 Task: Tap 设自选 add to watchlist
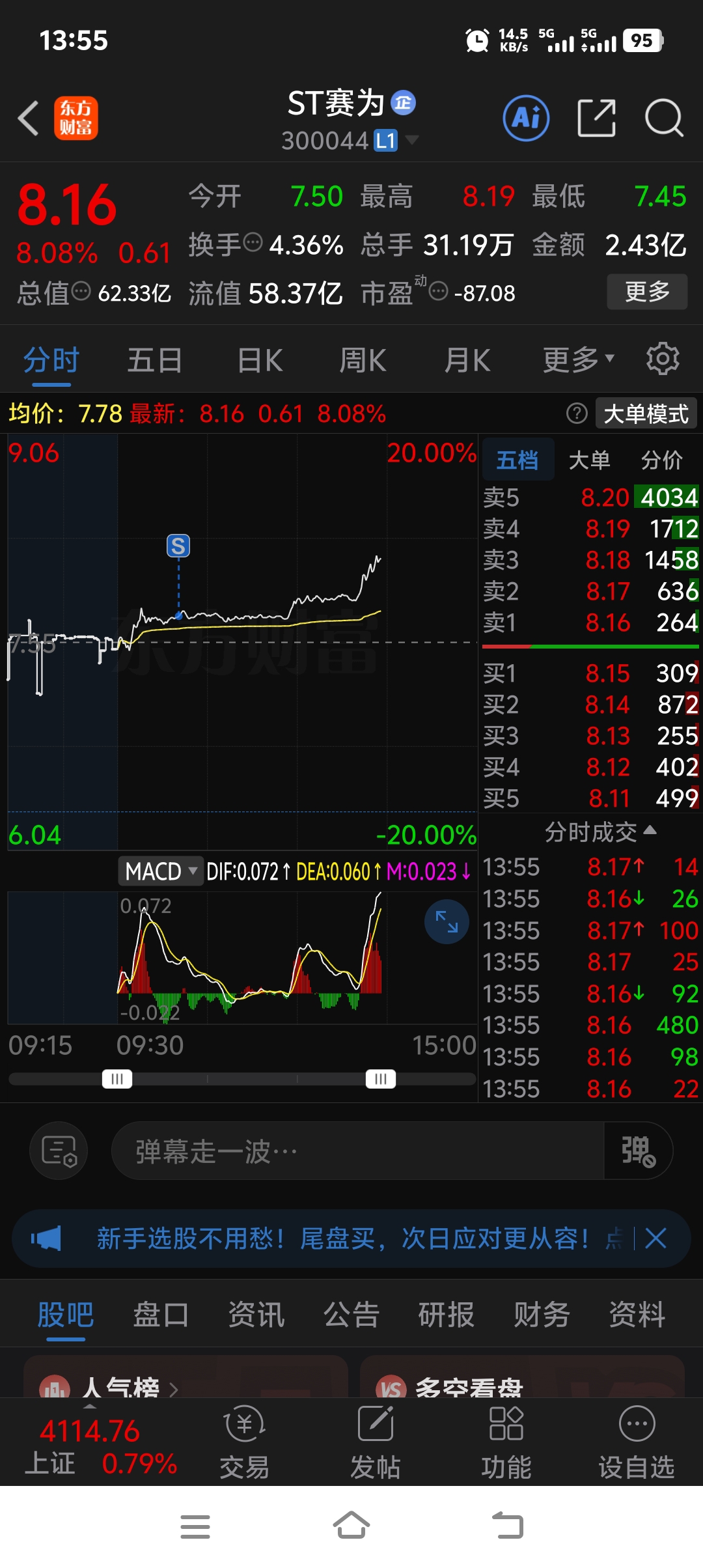pos(637,1442)
